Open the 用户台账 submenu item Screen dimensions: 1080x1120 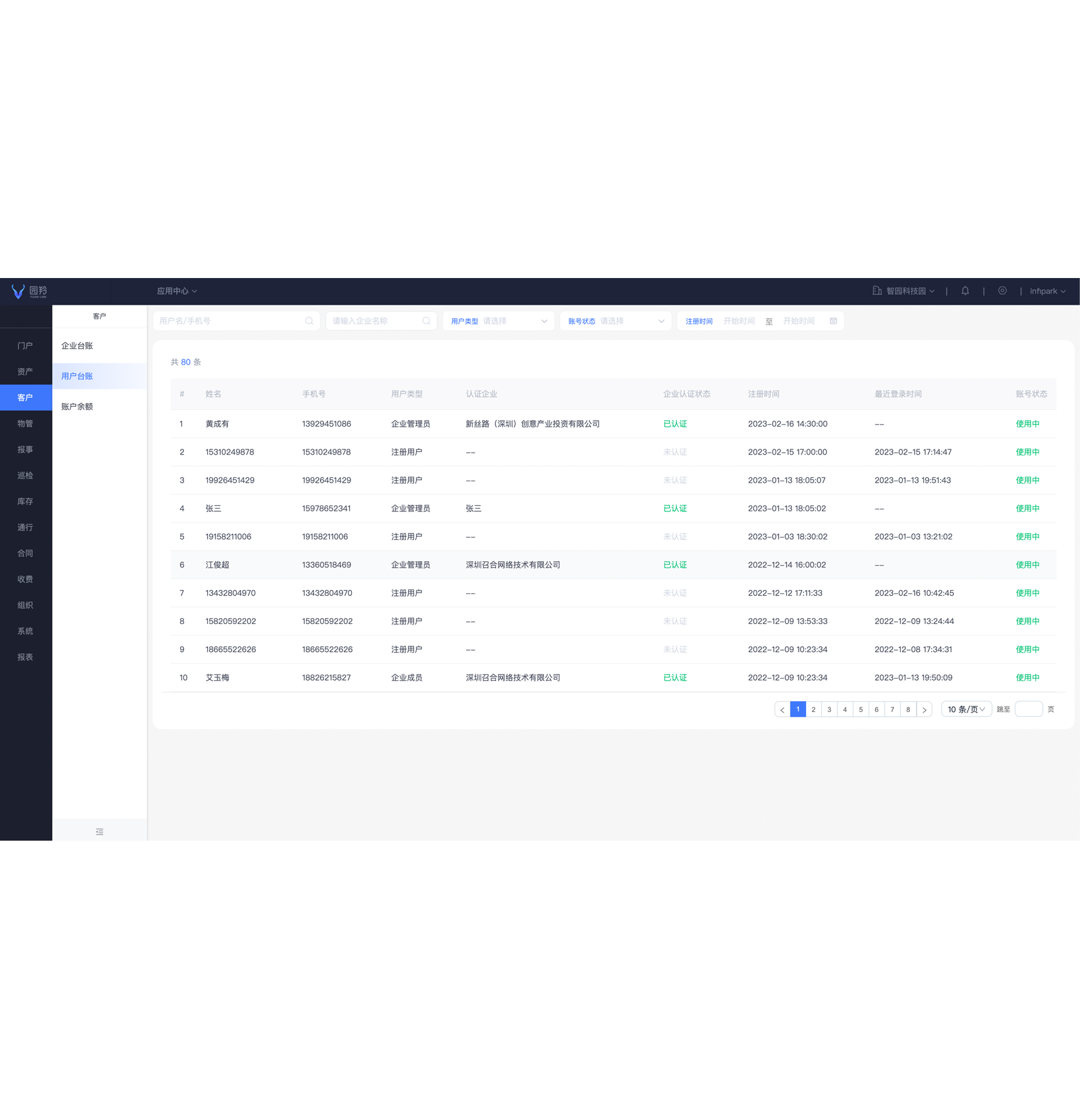[99, 376]
